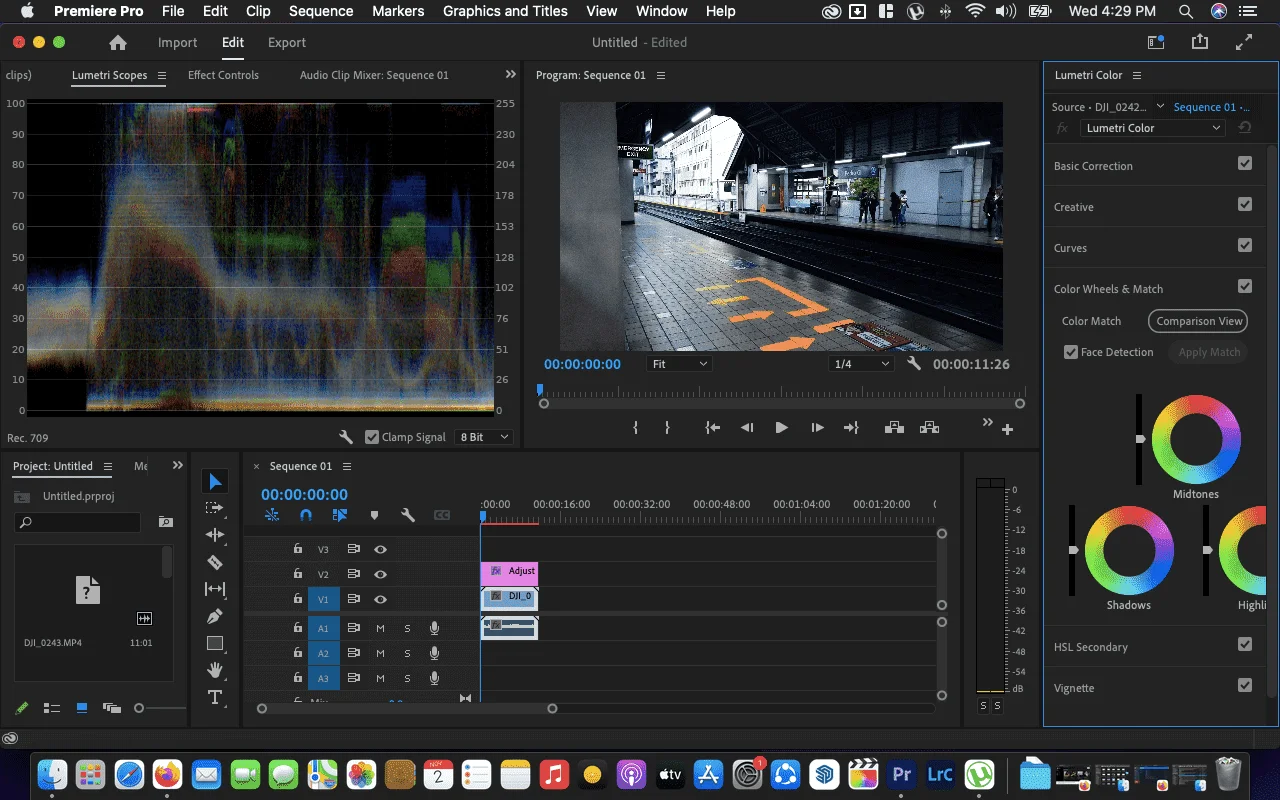Click Add Marker icon in timeline
The width and height of the screenshot is (1280, 800).
click(x=374, y=515)
